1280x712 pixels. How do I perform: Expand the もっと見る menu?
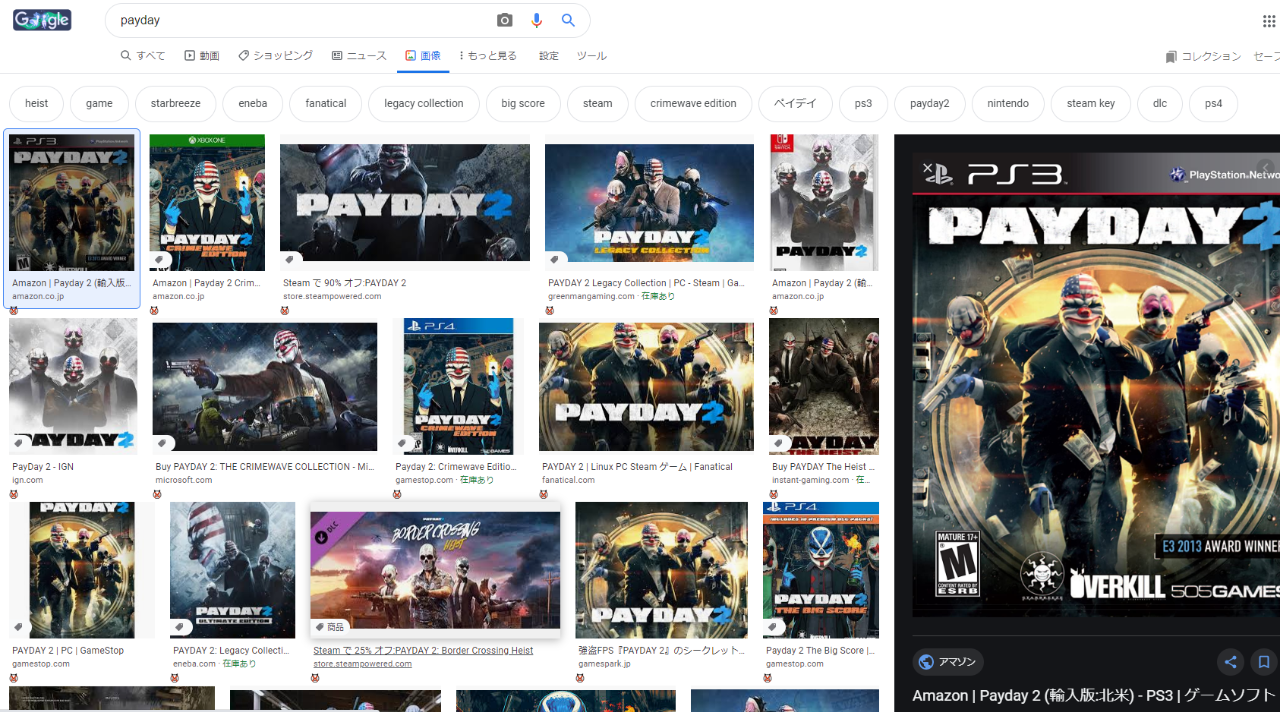(x=488, y=56)
